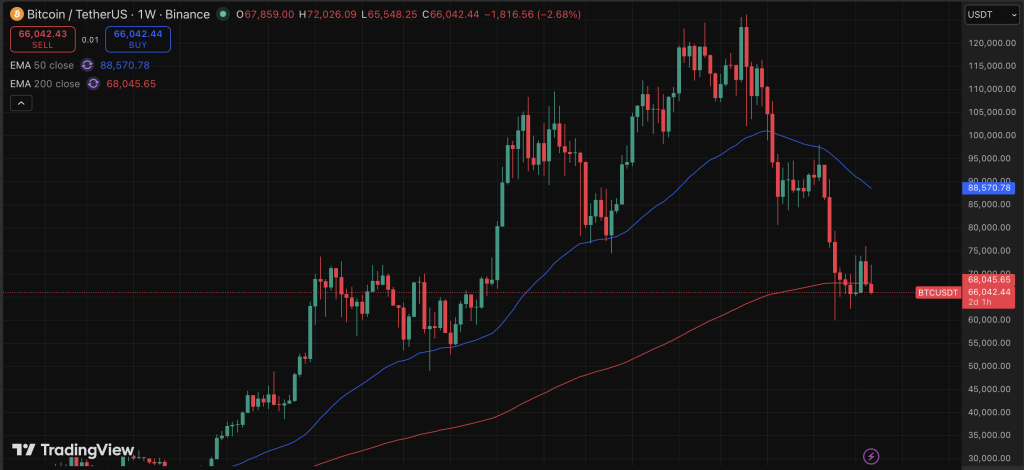Click the blue 88,570.78 EMA price label on axis
Image resolution: width=1024 pixels, height=470 pixels.
coord(990,187)
